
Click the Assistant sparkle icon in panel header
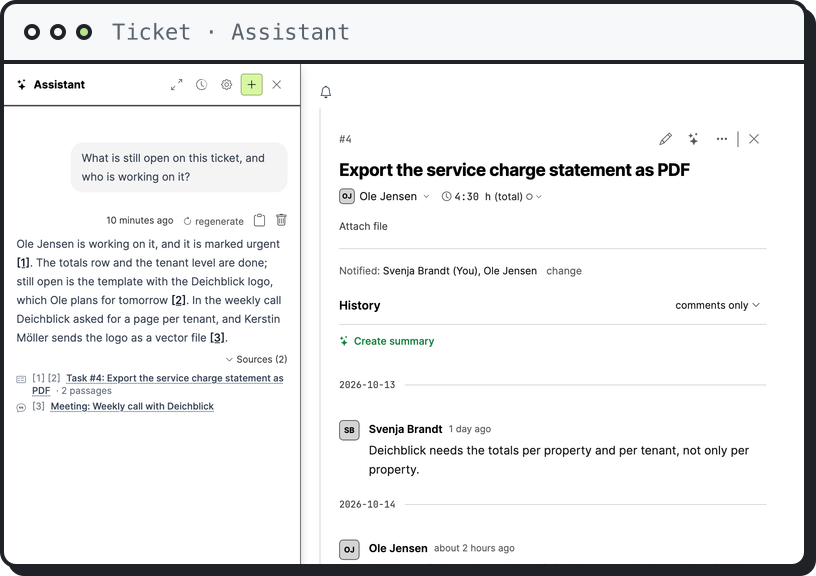21,85
